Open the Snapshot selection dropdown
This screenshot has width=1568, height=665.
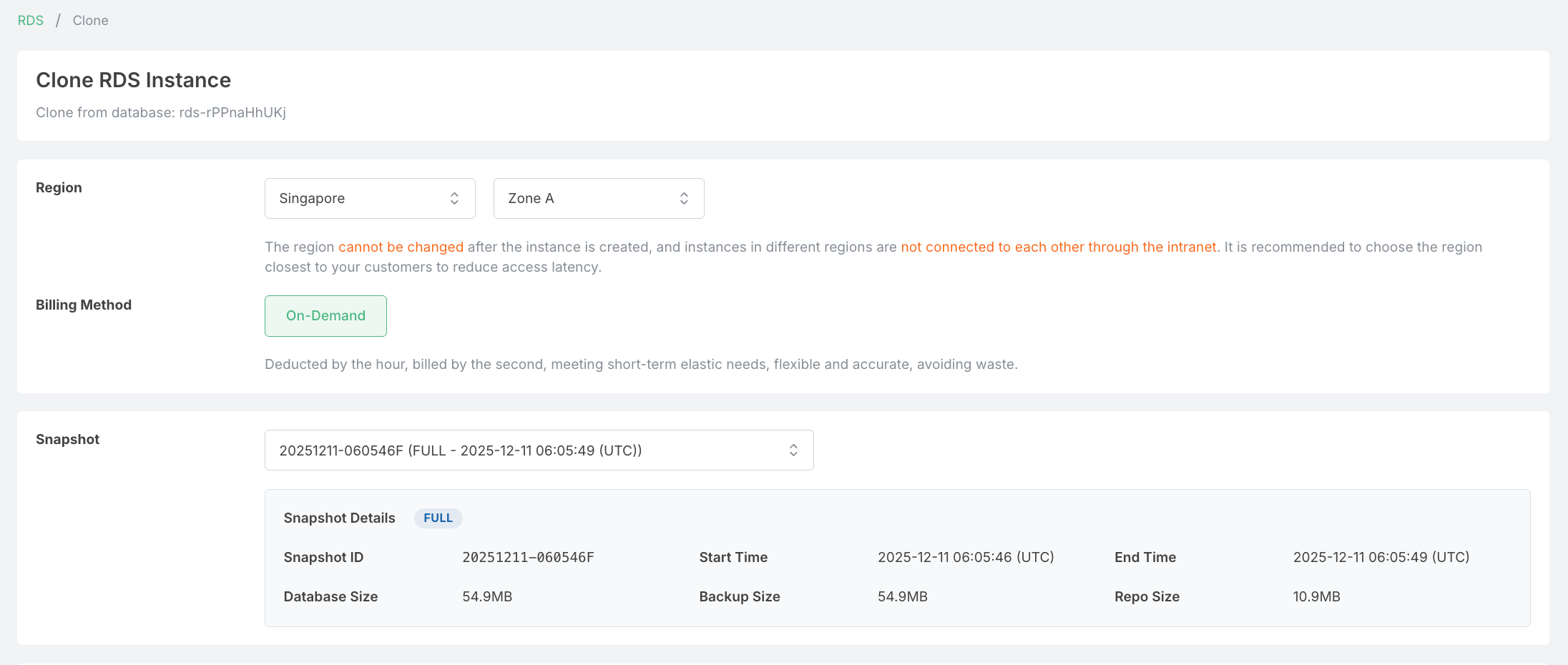pyautogui.click(x=538, y=450)
